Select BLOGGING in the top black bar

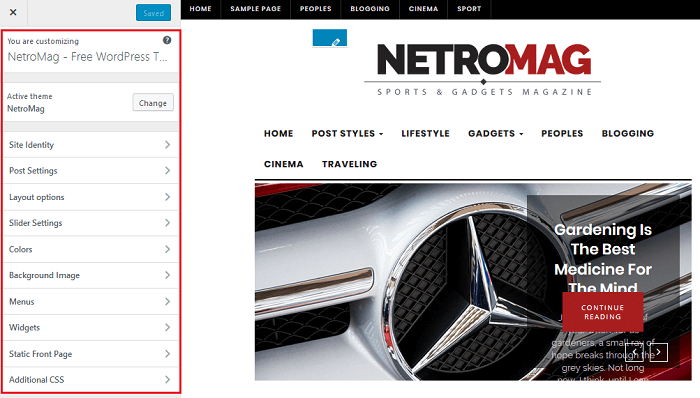(x=370, y=9)
